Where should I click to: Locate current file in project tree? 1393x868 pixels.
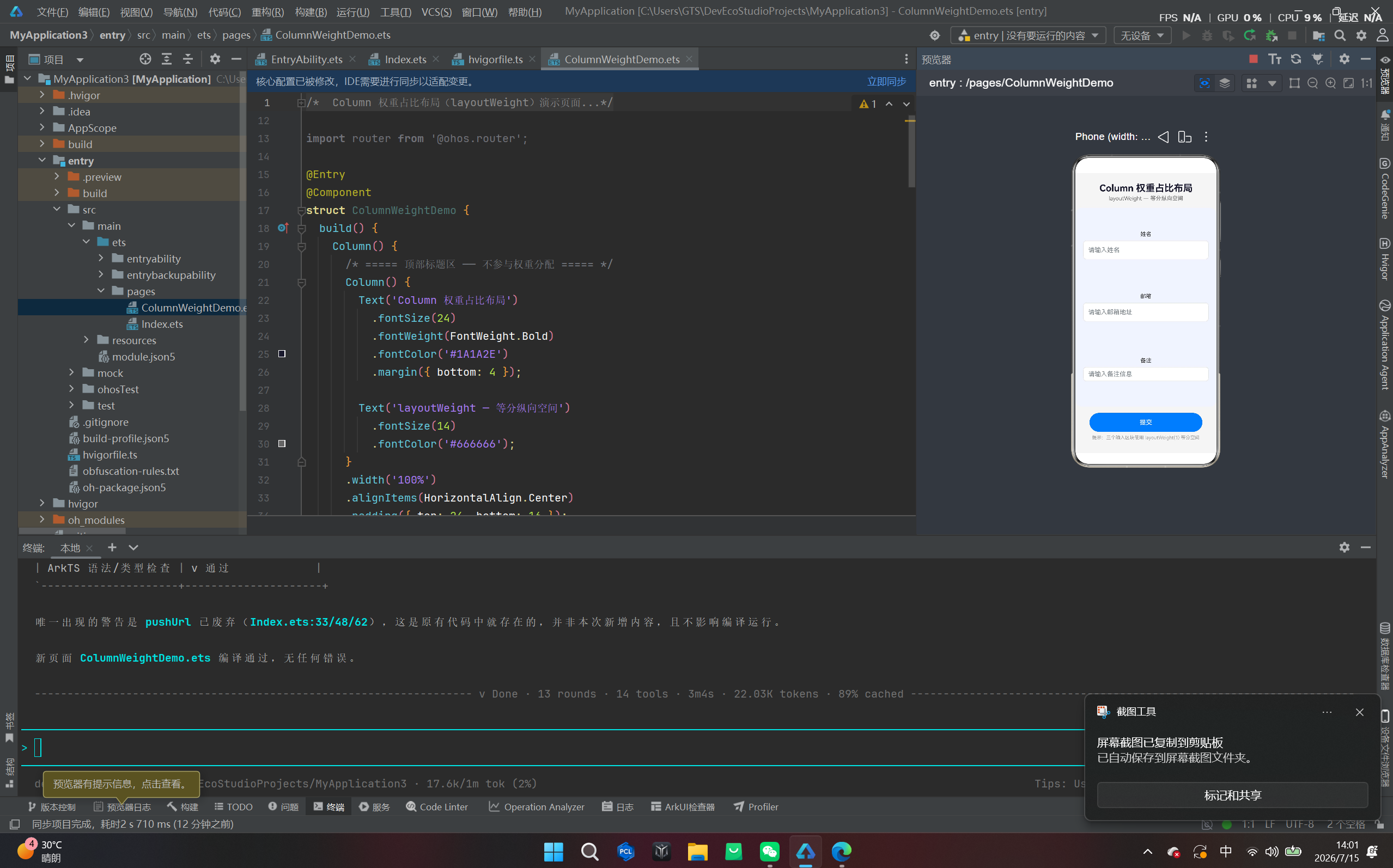(145, 59)
